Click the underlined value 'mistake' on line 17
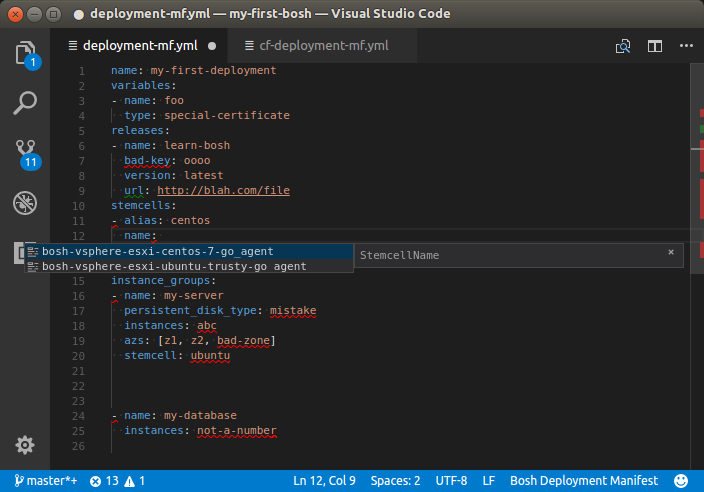Viewport: 704px width, 492px height. 293,310
